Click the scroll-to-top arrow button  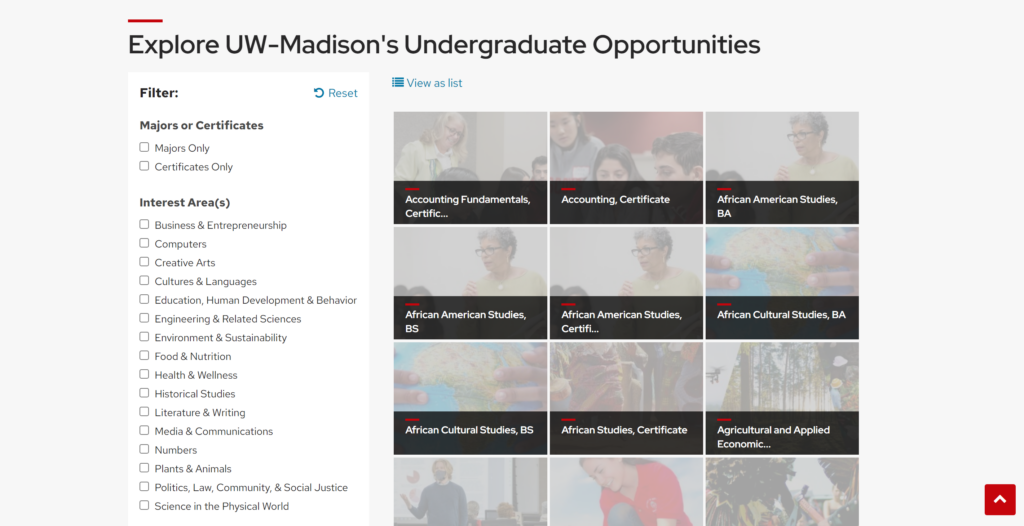pyautogui.click(x=1000, y=500)
